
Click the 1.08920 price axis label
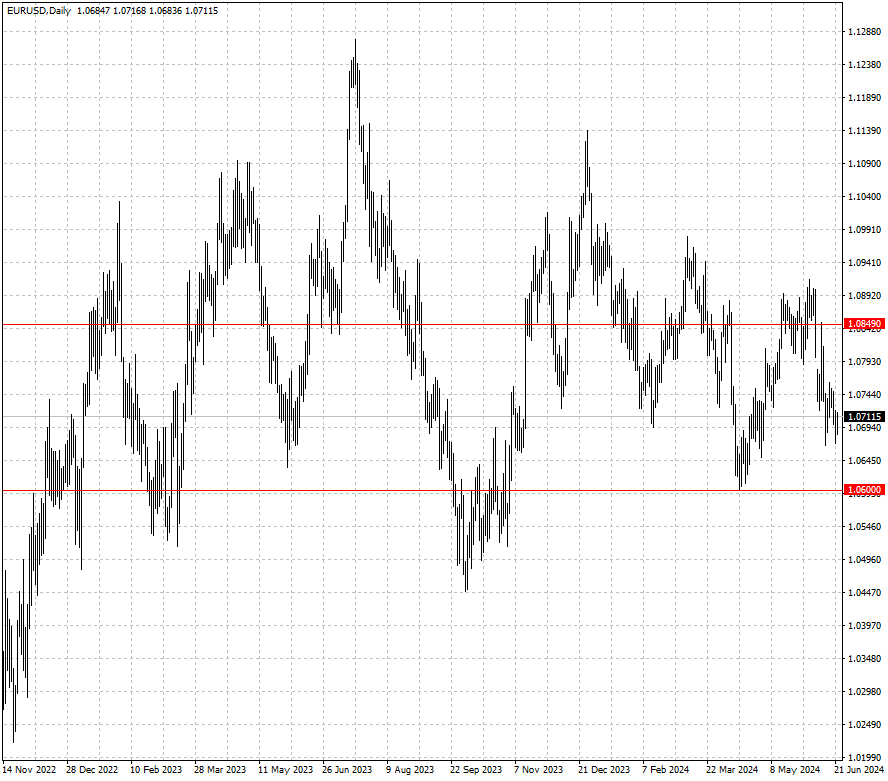coord(864,296)
